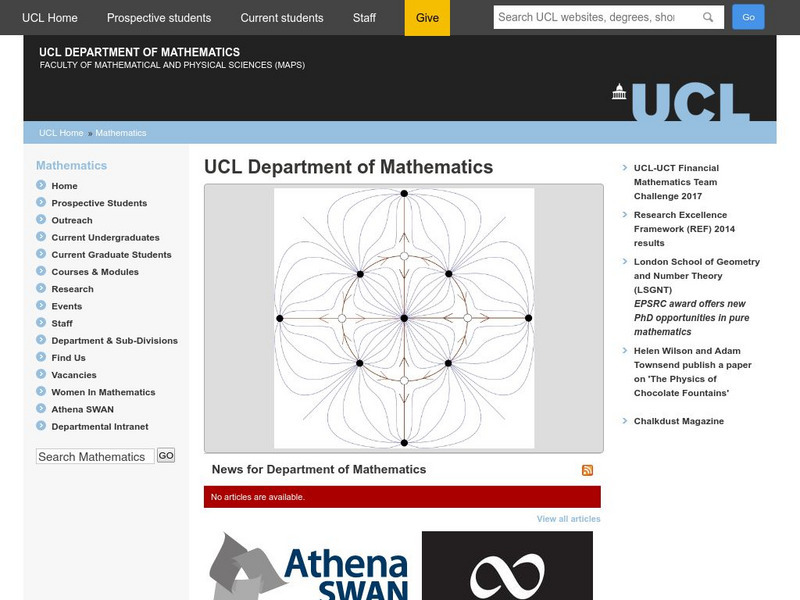Open the Staff section from the top bar
Viewport: 800px width, 600px height.
[362, 17]
